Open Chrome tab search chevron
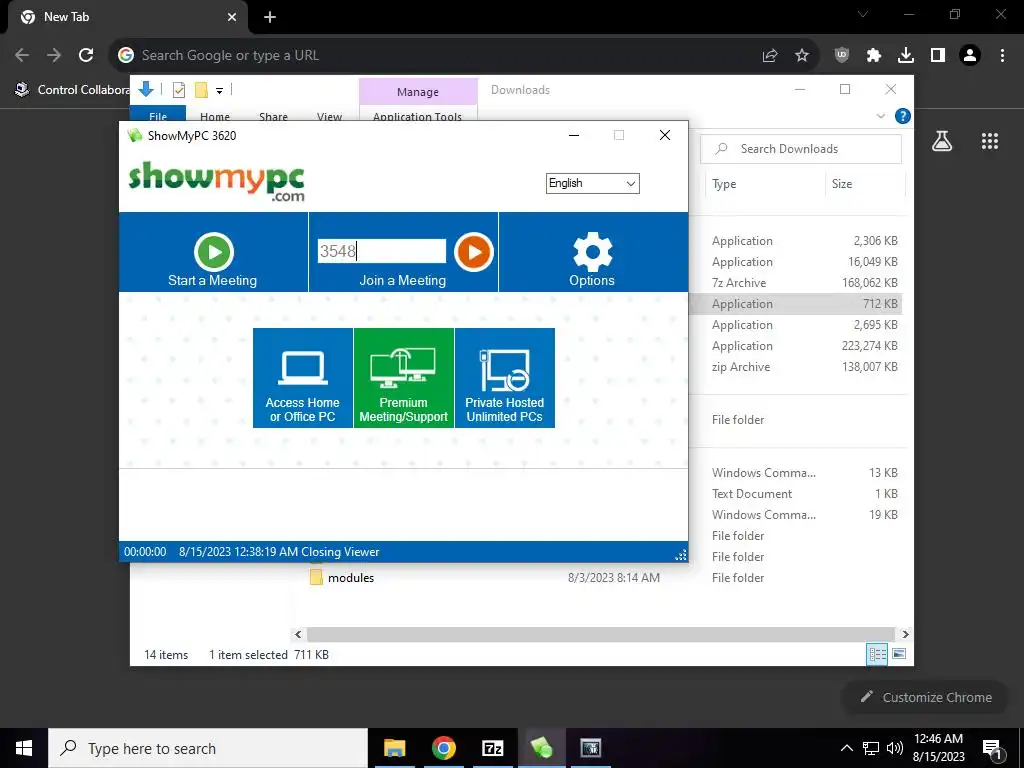 click(863, 14)
